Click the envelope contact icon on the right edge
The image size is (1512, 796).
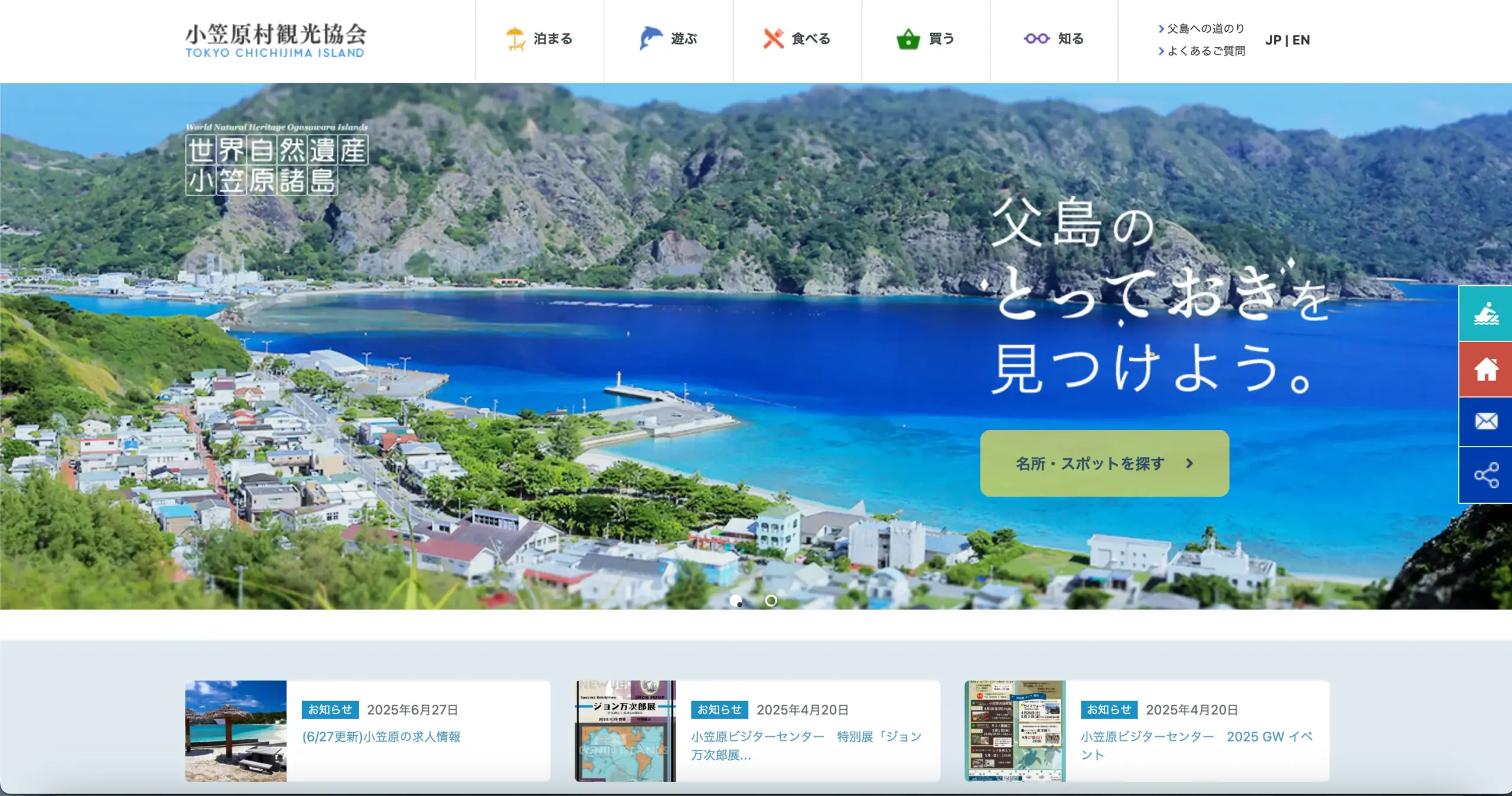(1487, 422)
